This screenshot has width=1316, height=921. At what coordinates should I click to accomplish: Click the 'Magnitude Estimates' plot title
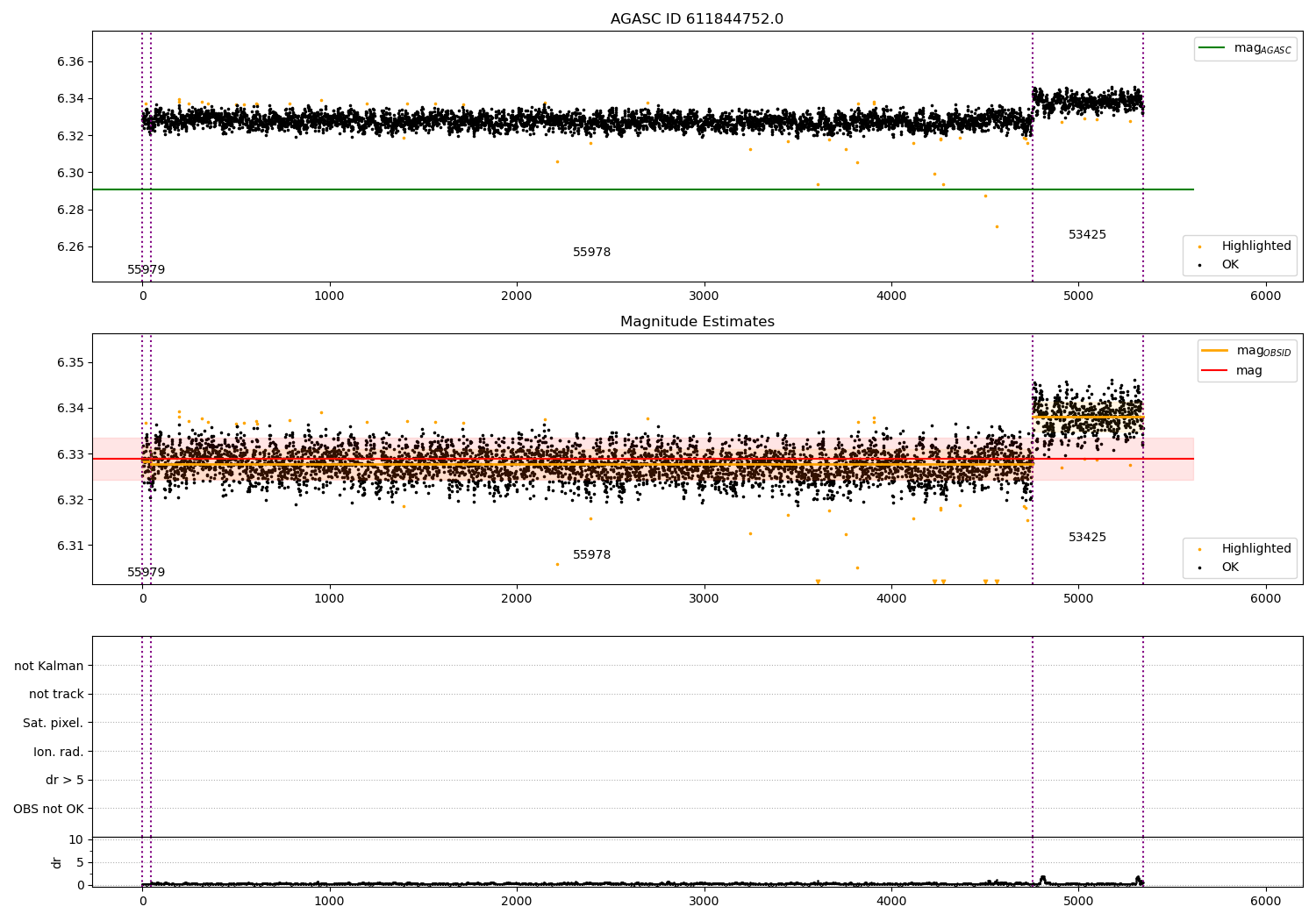(x=697, y=322)
